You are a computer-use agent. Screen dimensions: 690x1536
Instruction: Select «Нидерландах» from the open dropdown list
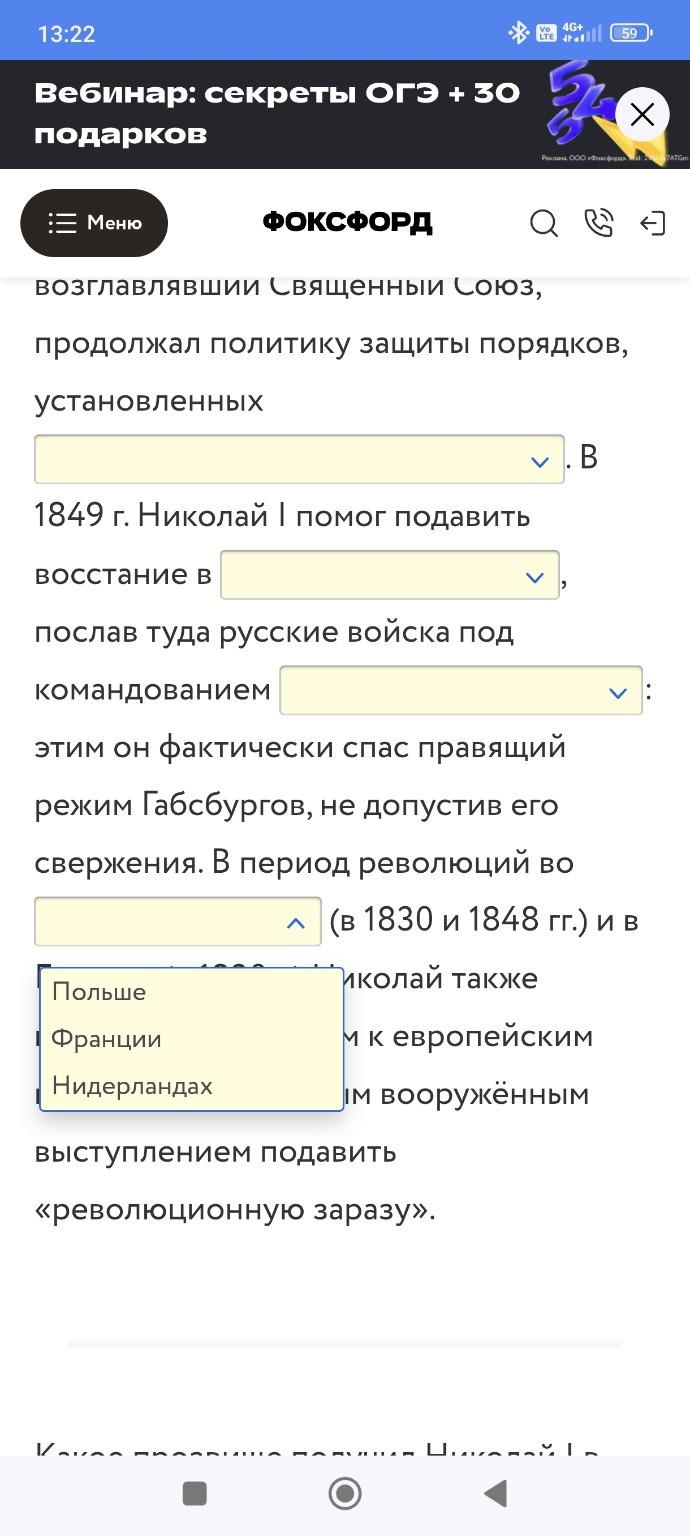131,1085
